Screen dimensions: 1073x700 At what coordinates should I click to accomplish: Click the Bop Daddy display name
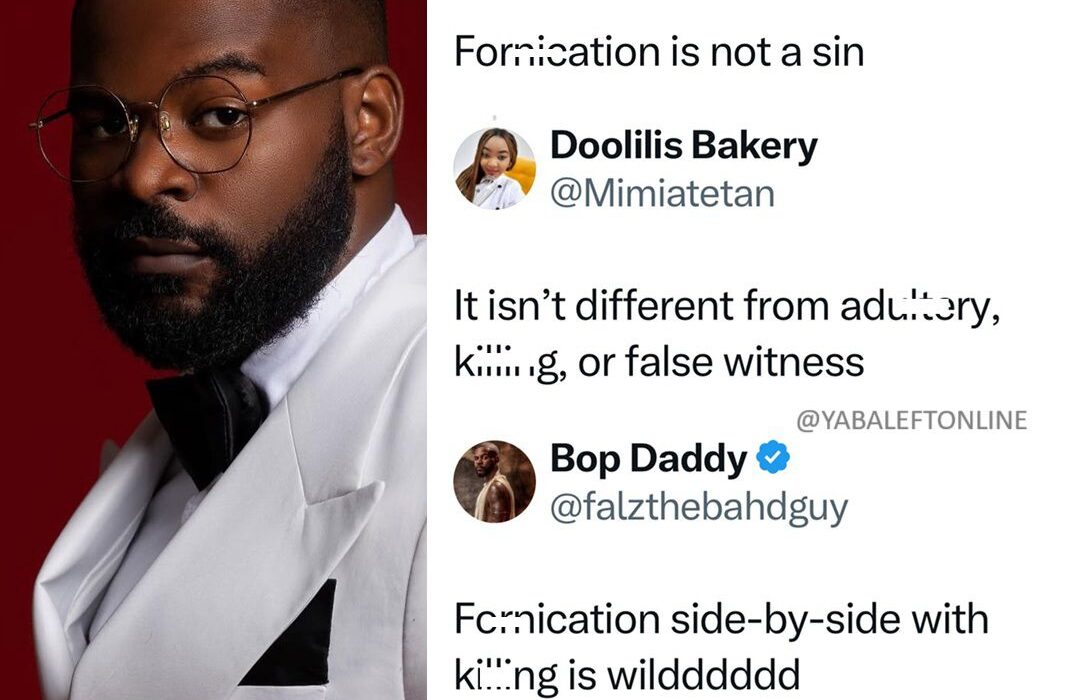coord(648,458)
